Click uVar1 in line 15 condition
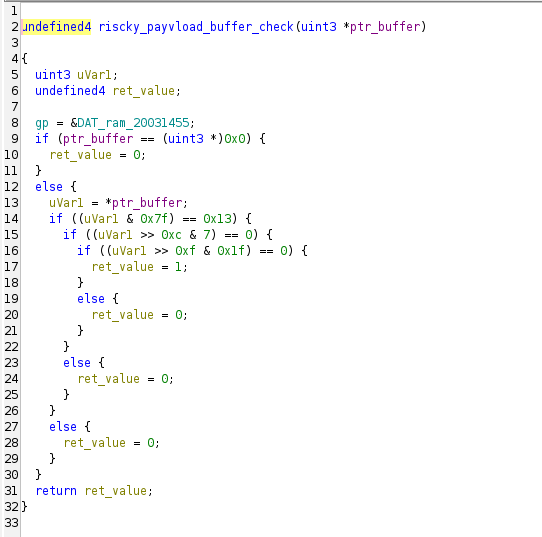 (x=115, y=235)
